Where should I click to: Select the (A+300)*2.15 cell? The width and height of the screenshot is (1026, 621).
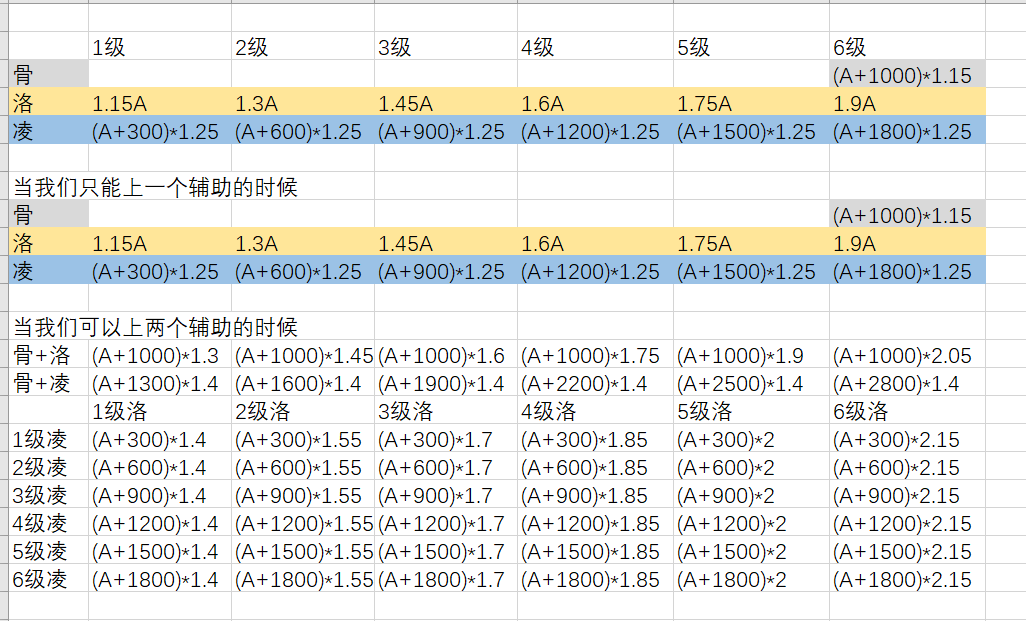point(907,439)
